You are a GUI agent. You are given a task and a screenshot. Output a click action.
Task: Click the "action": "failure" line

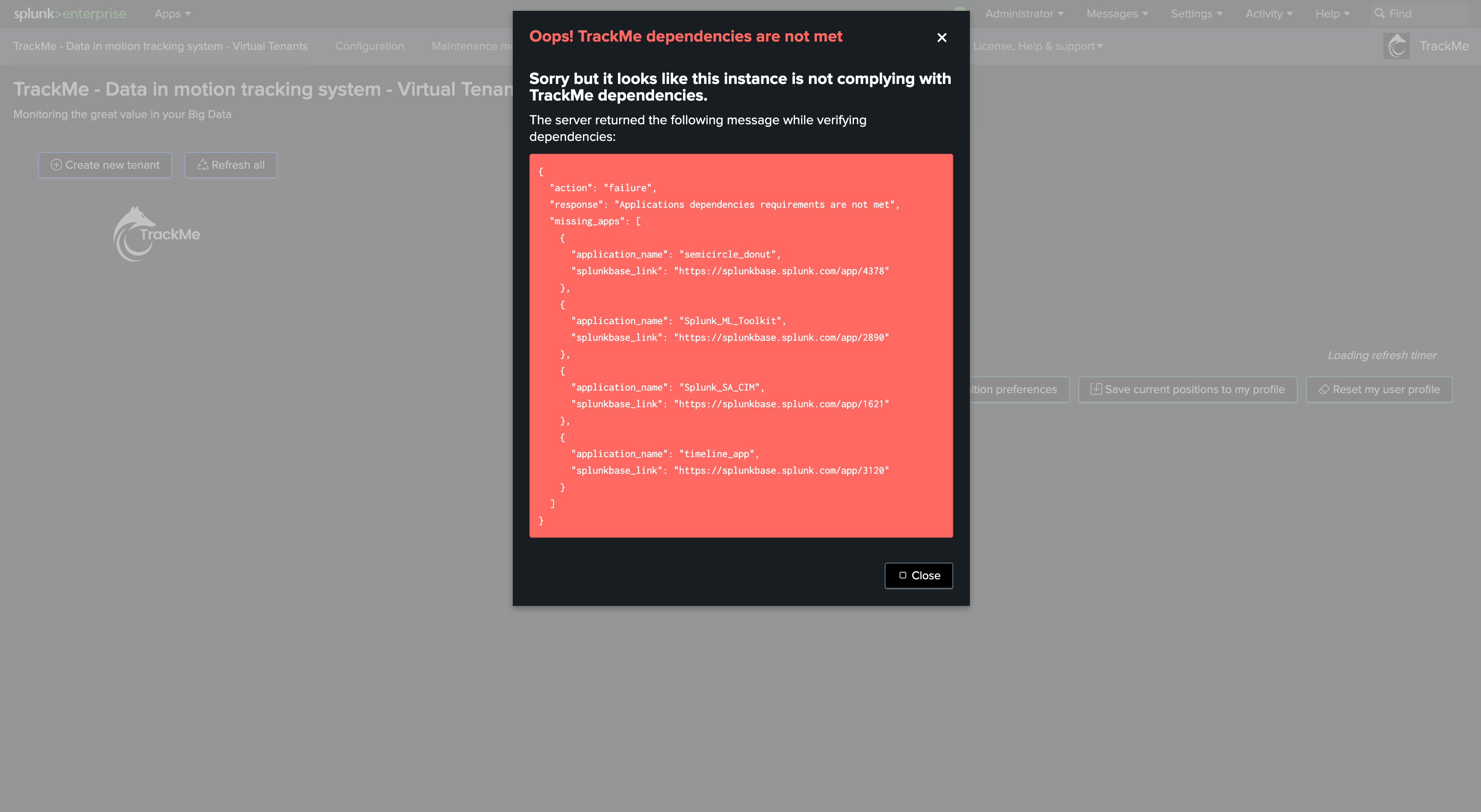pos(603,188)
